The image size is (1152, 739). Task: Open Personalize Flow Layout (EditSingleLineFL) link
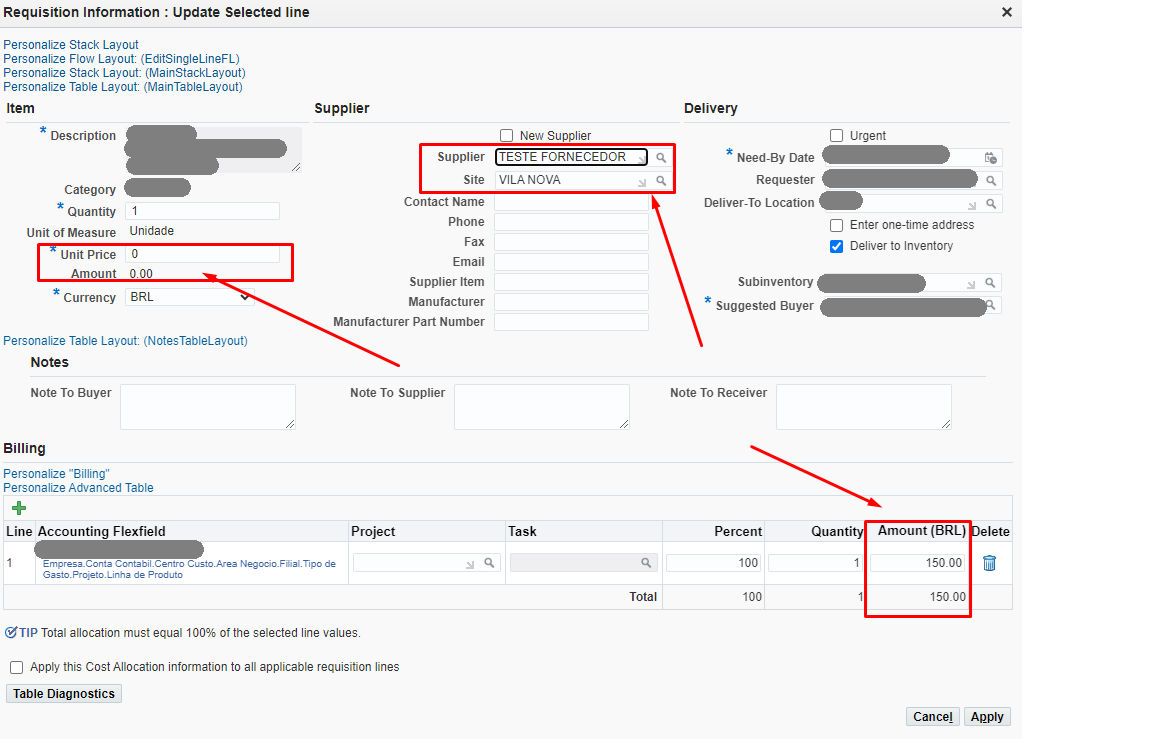coord(121,59)
